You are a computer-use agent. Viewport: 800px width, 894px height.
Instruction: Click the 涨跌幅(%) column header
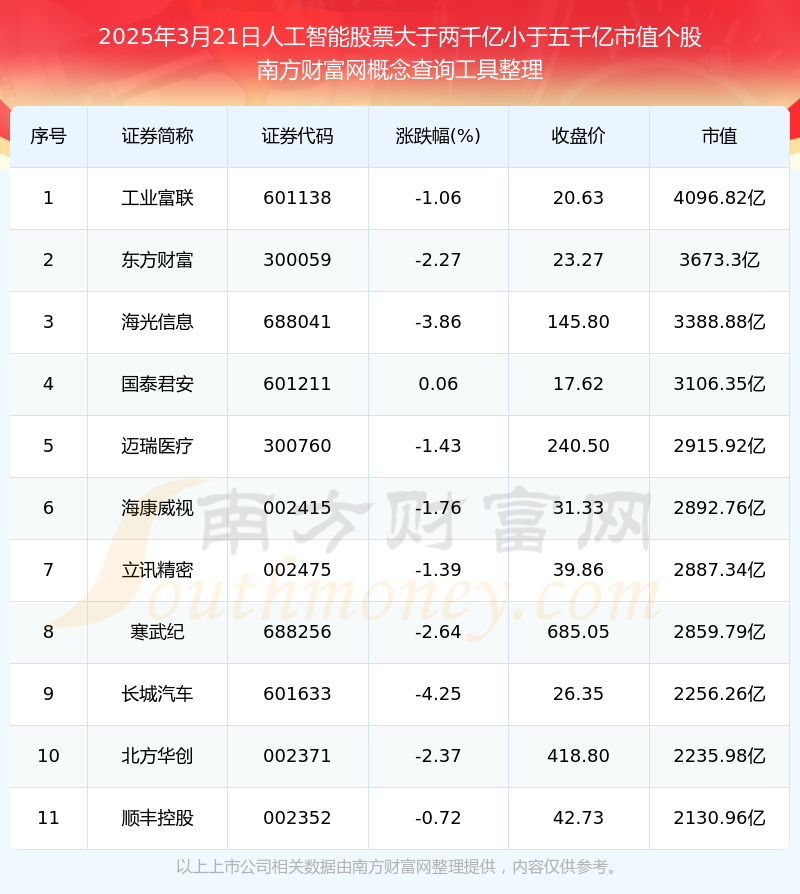[438, 136]
